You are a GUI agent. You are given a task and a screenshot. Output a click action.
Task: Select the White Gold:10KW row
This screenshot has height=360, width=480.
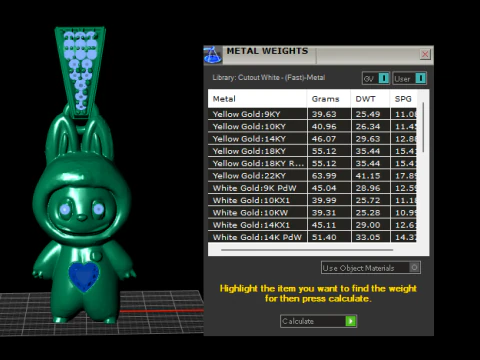312,213
